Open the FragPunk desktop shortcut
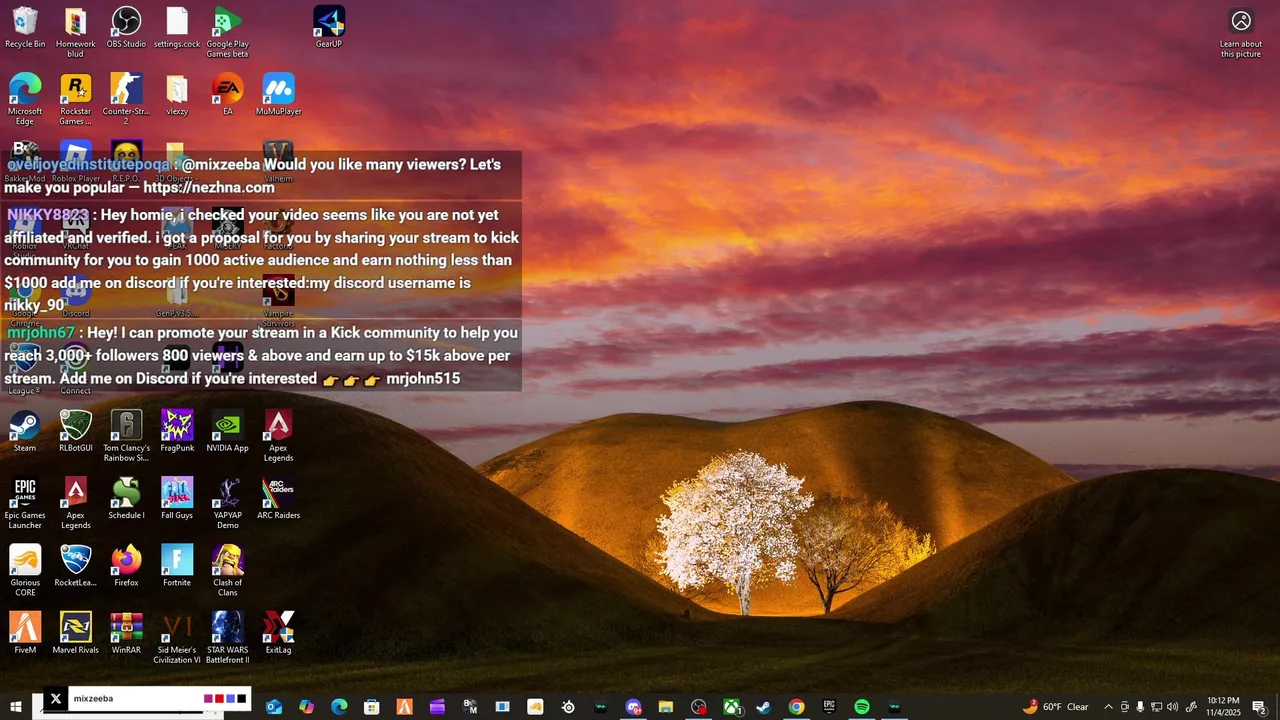1280x720 pixels. pos(177,430)
